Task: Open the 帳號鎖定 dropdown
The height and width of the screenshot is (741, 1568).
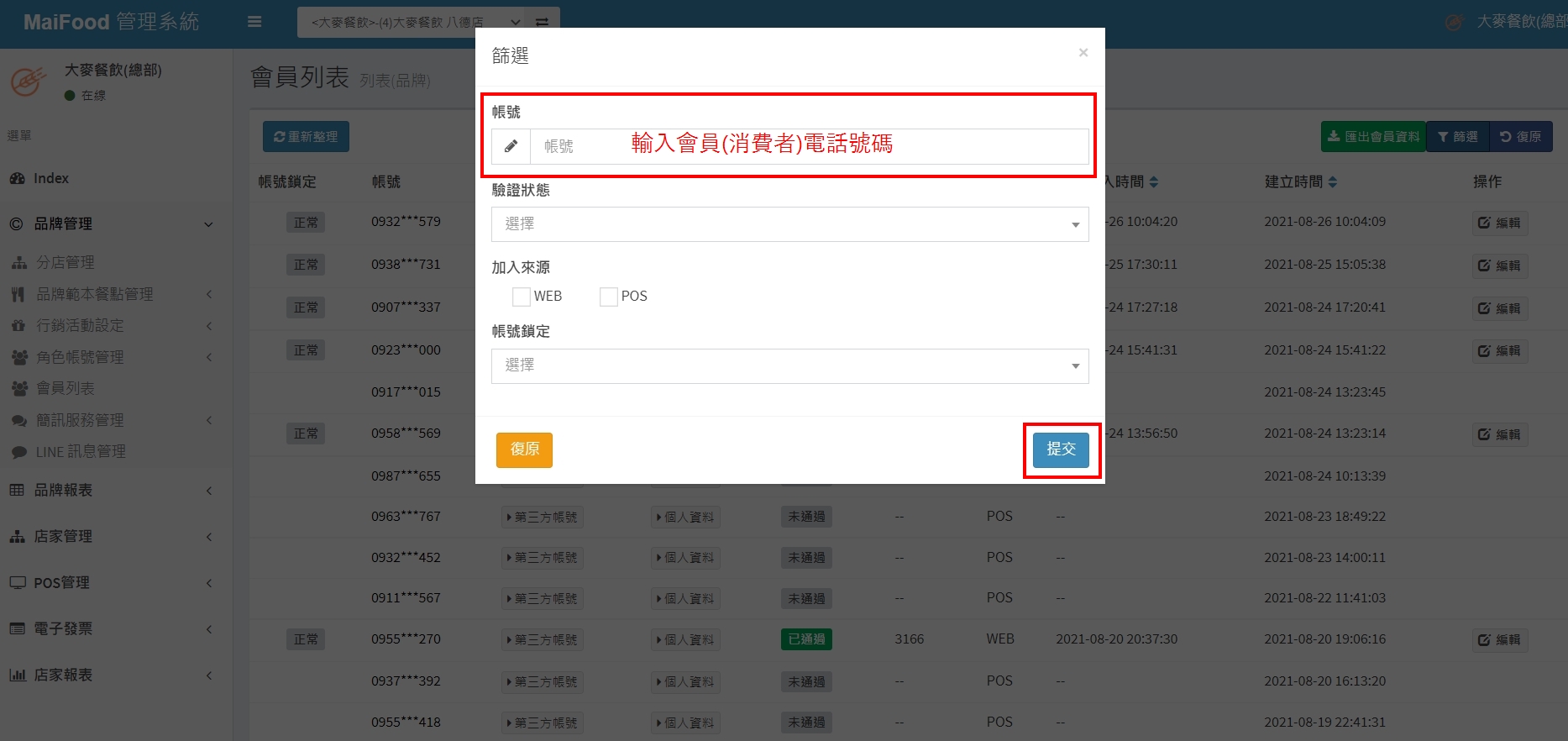Action: (789, 366)
